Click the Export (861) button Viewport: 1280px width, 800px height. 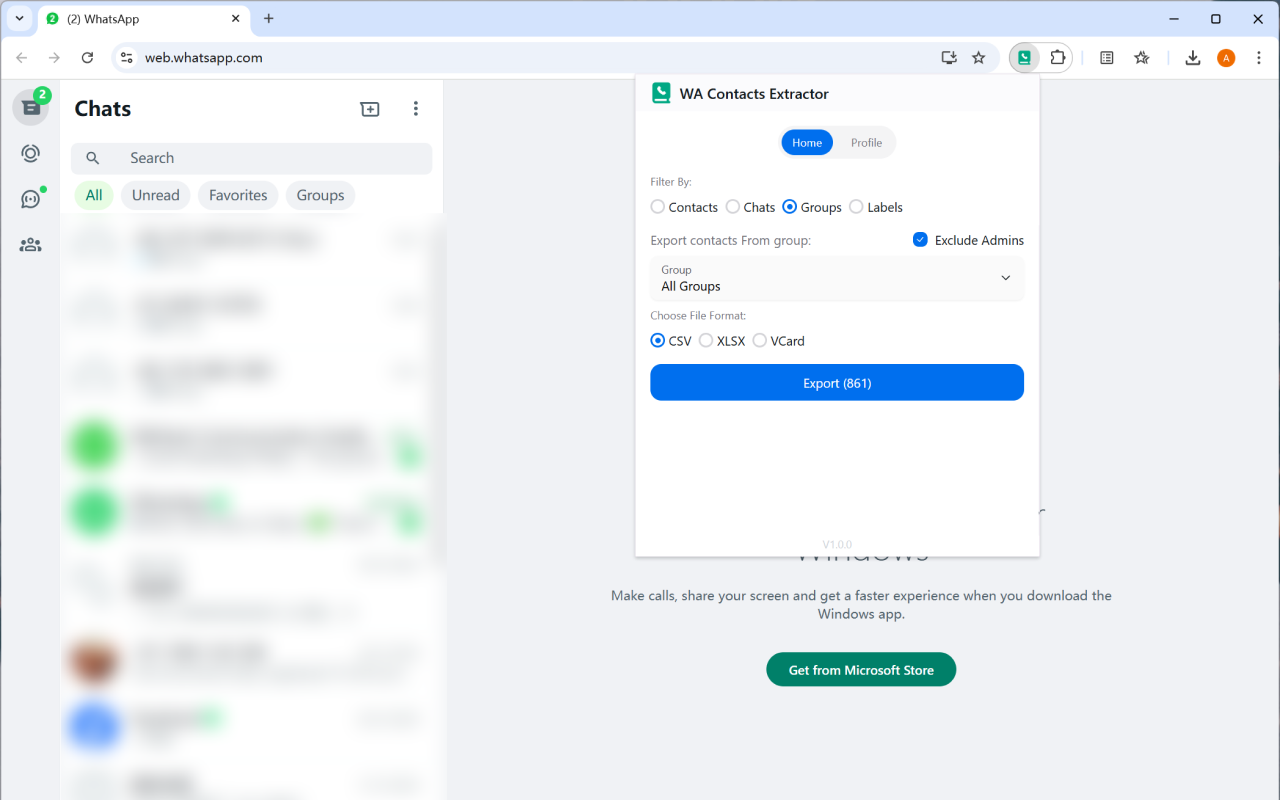coord(837,382)
